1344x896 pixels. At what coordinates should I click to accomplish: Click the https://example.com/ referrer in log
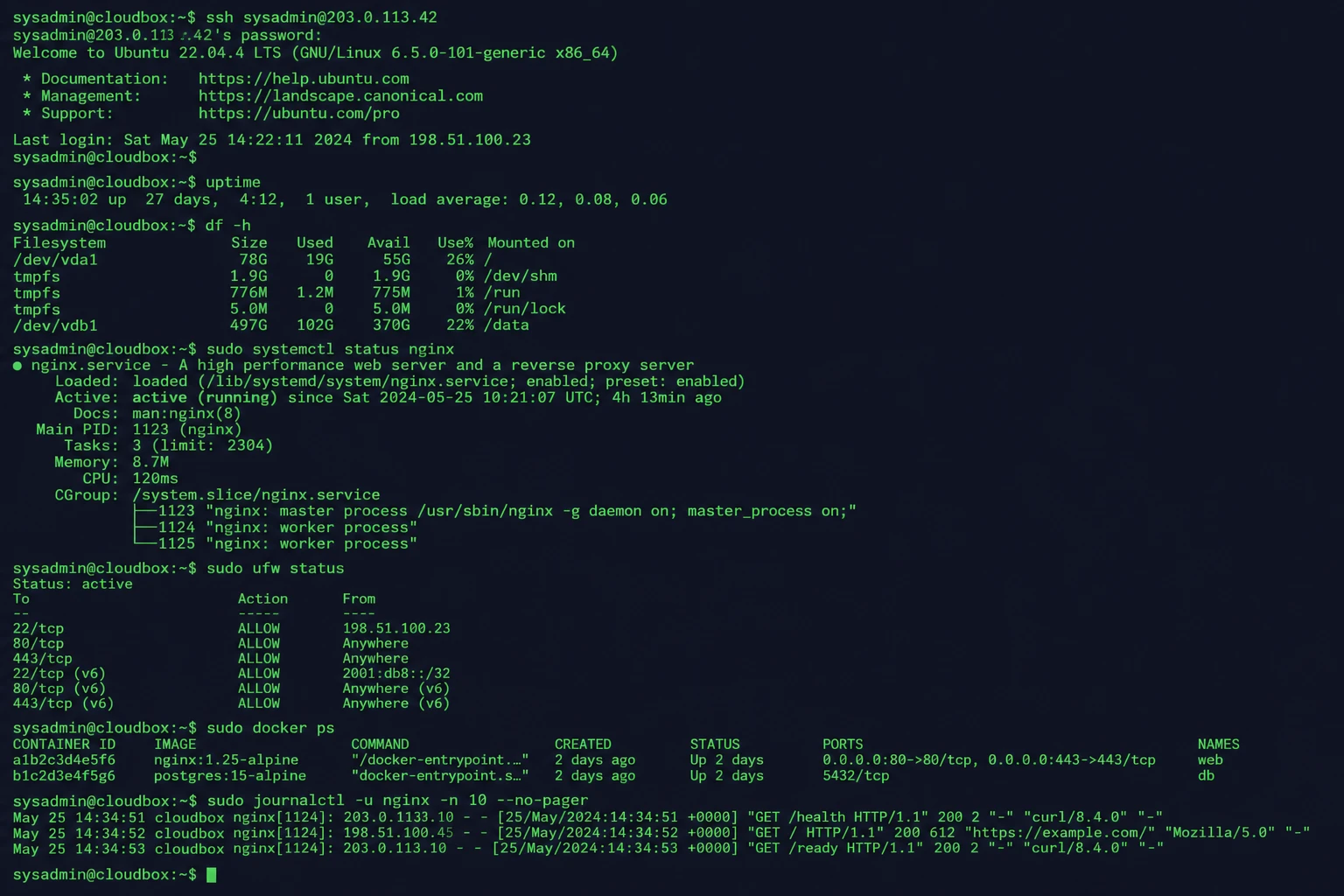pyautogui.click(x=1060, y=833)
